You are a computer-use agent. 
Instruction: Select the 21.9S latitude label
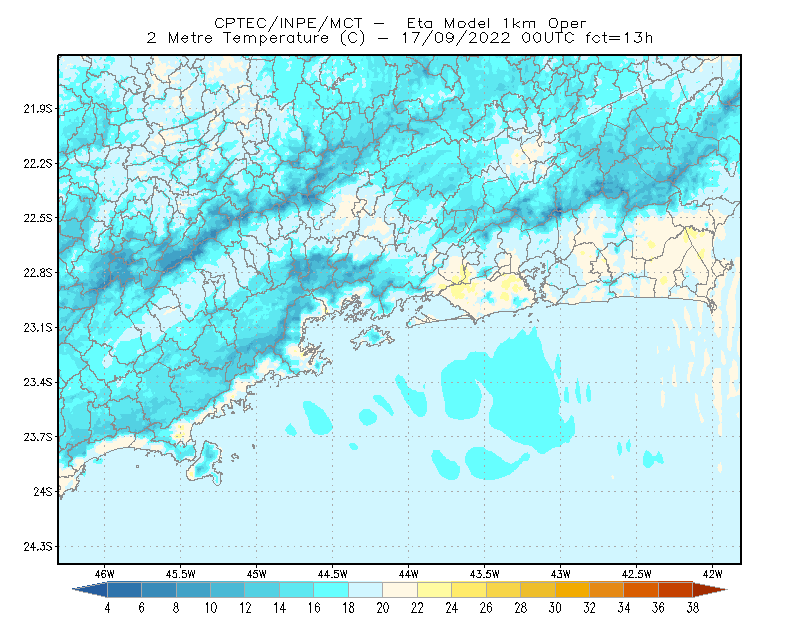[38, 109]
